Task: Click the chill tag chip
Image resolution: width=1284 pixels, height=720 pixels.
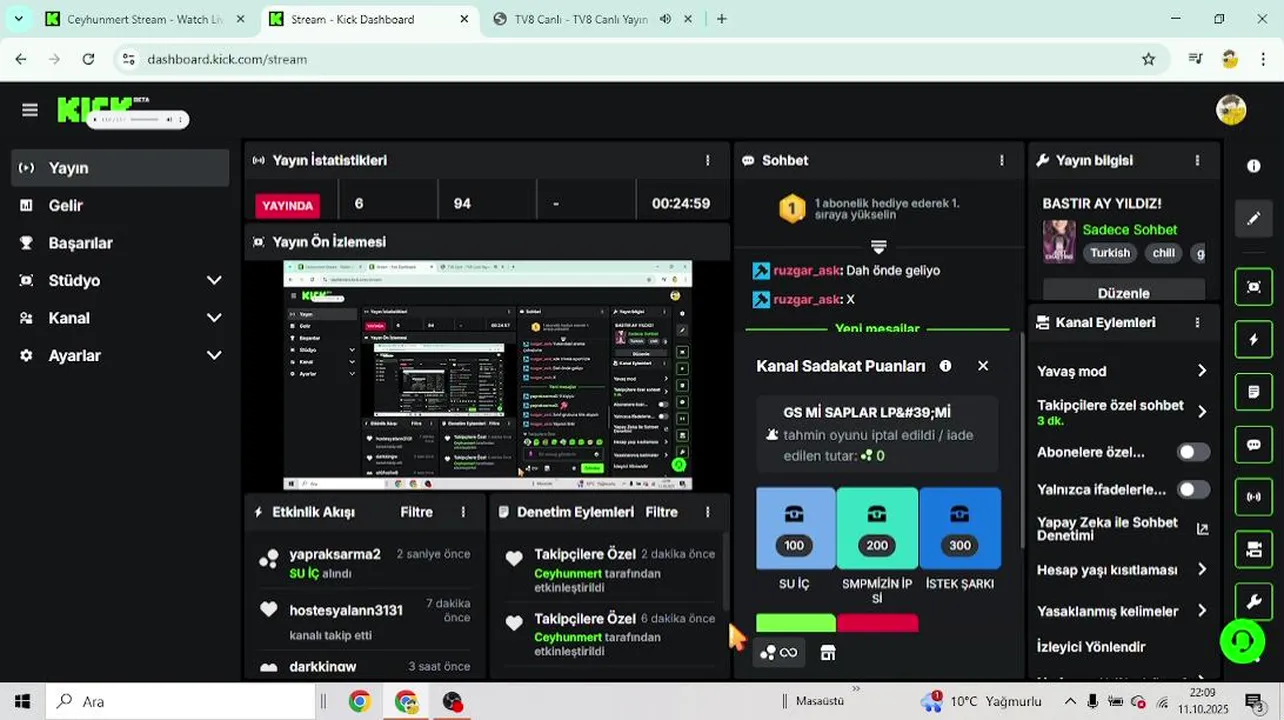Action: 1164,253
